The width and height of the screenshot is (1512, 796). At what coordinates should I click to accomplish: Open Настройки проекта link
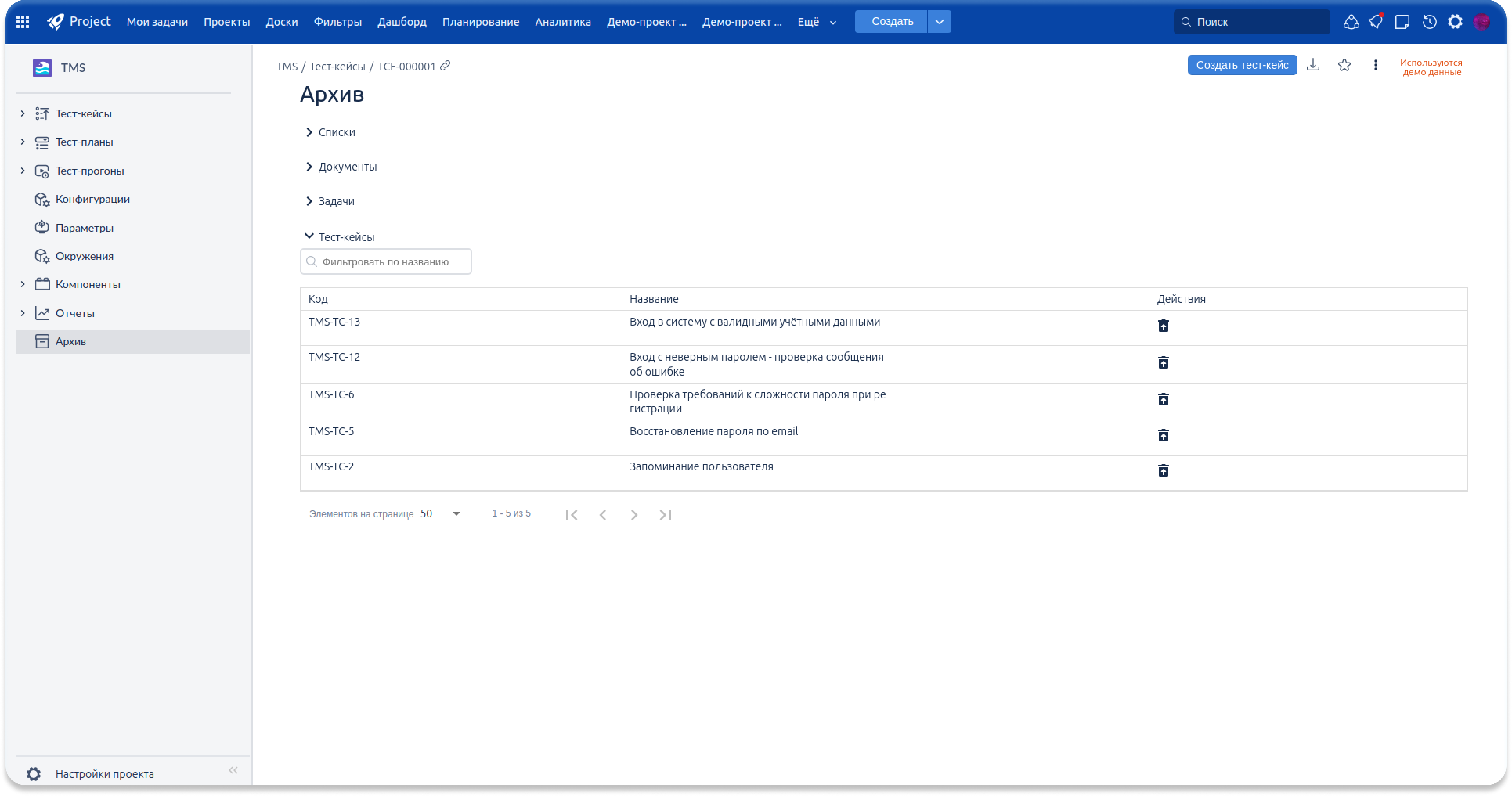[105, 774]
